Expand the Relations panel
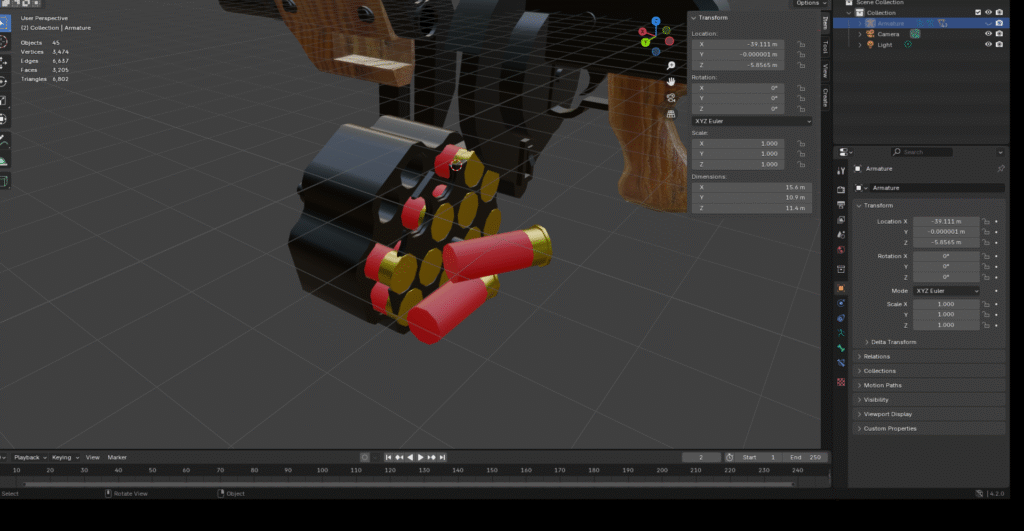This screenshot has height=531, width=1024. coord(876,356)
